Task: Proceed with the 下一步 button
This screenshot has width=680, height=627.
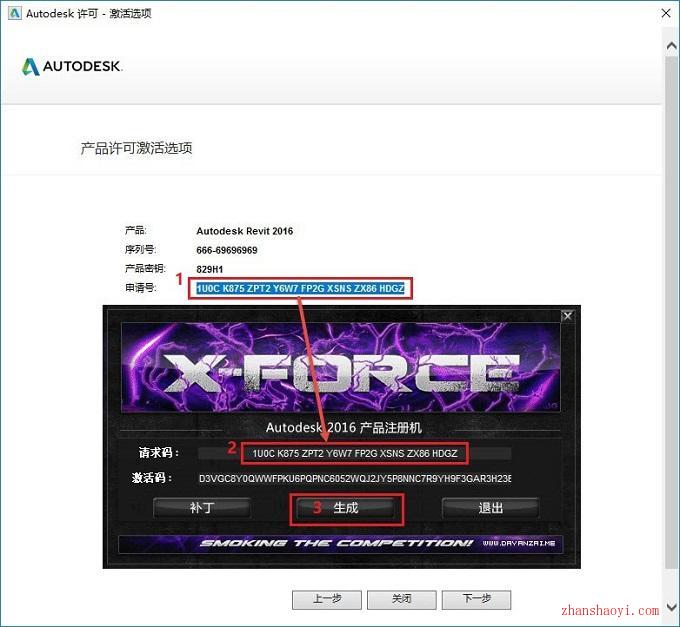Action: click(476, 600)
